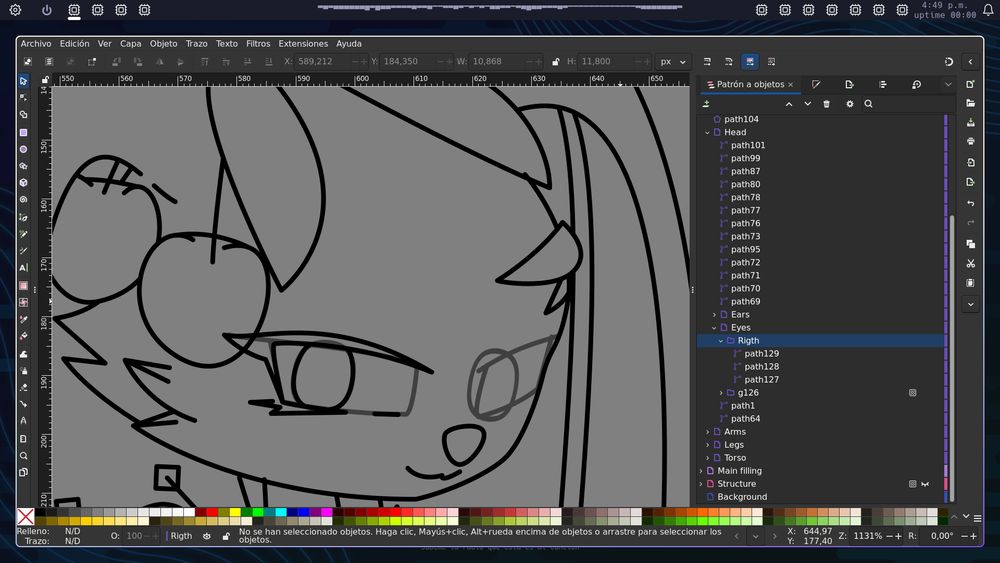
Task: Open the Filtros menu
Action: (x=258, y=43)
